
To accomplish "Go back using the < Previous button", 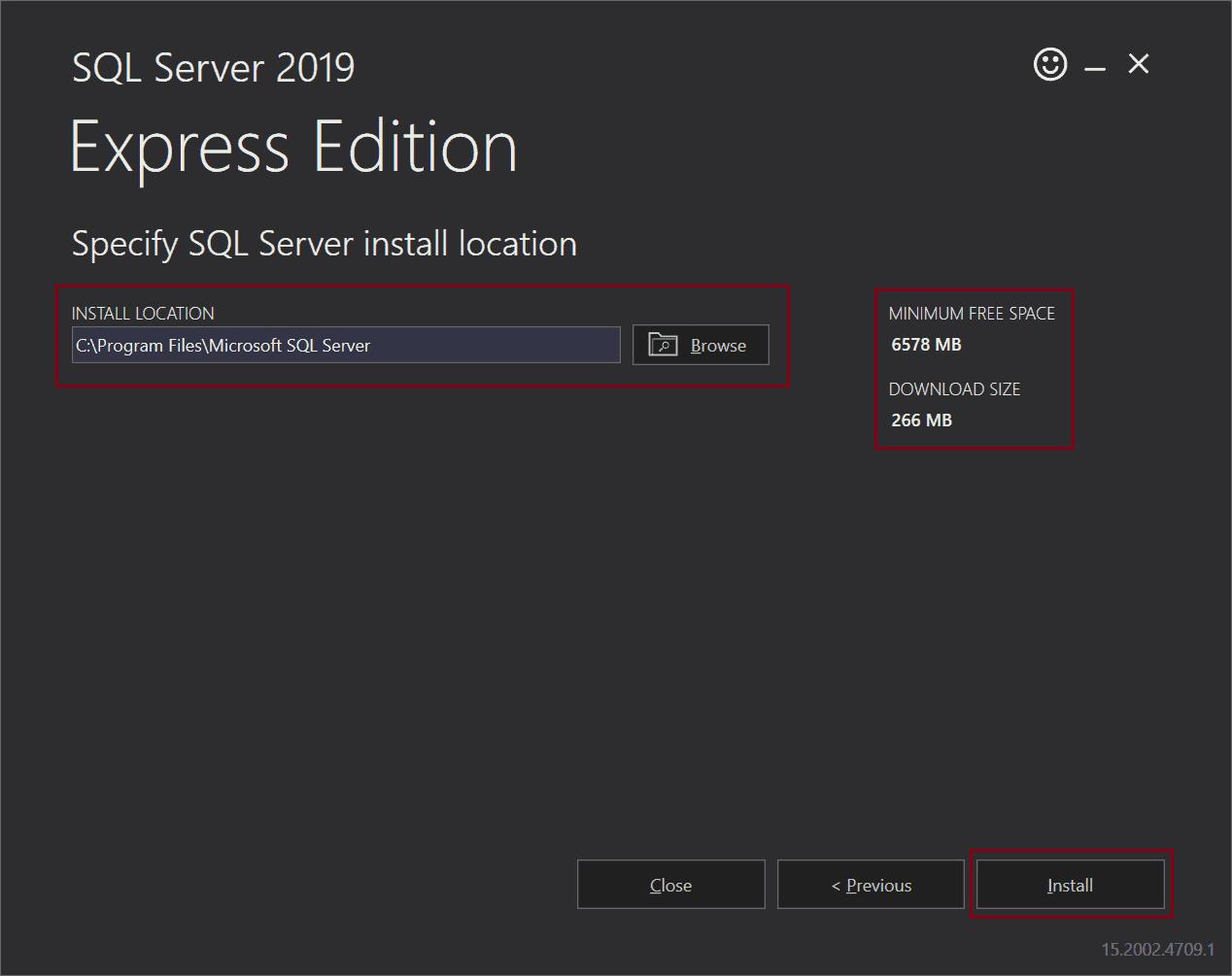I will point(871,885).
